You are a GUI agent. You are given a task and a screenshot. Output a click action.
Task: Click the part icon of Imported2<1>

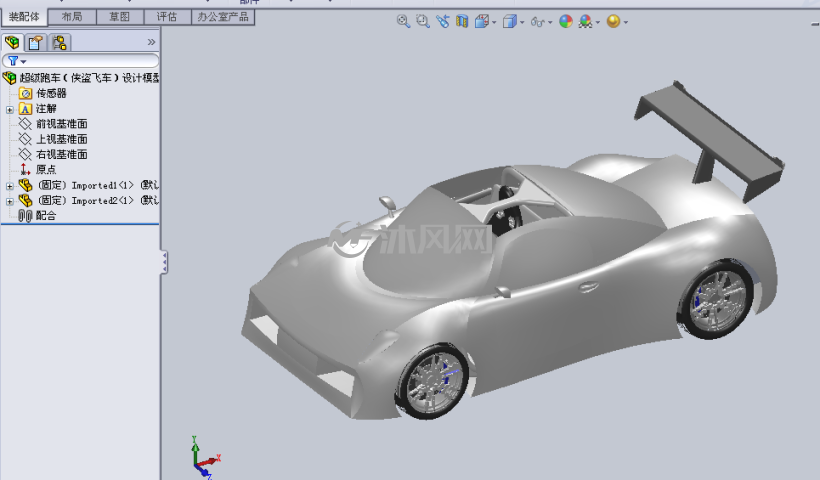[x=25, y=200]
